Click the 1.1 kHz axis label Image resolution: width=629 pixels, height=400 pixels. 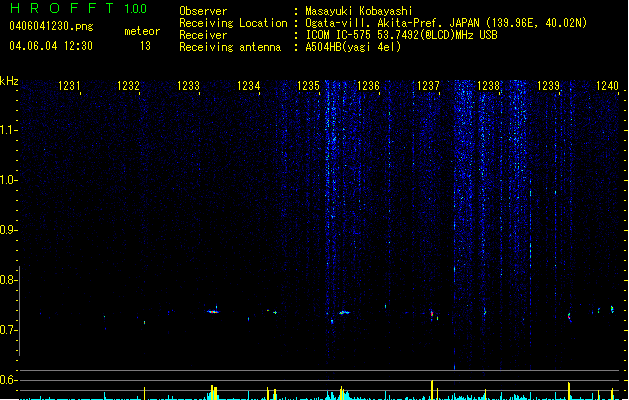click(x=7, y=130)
